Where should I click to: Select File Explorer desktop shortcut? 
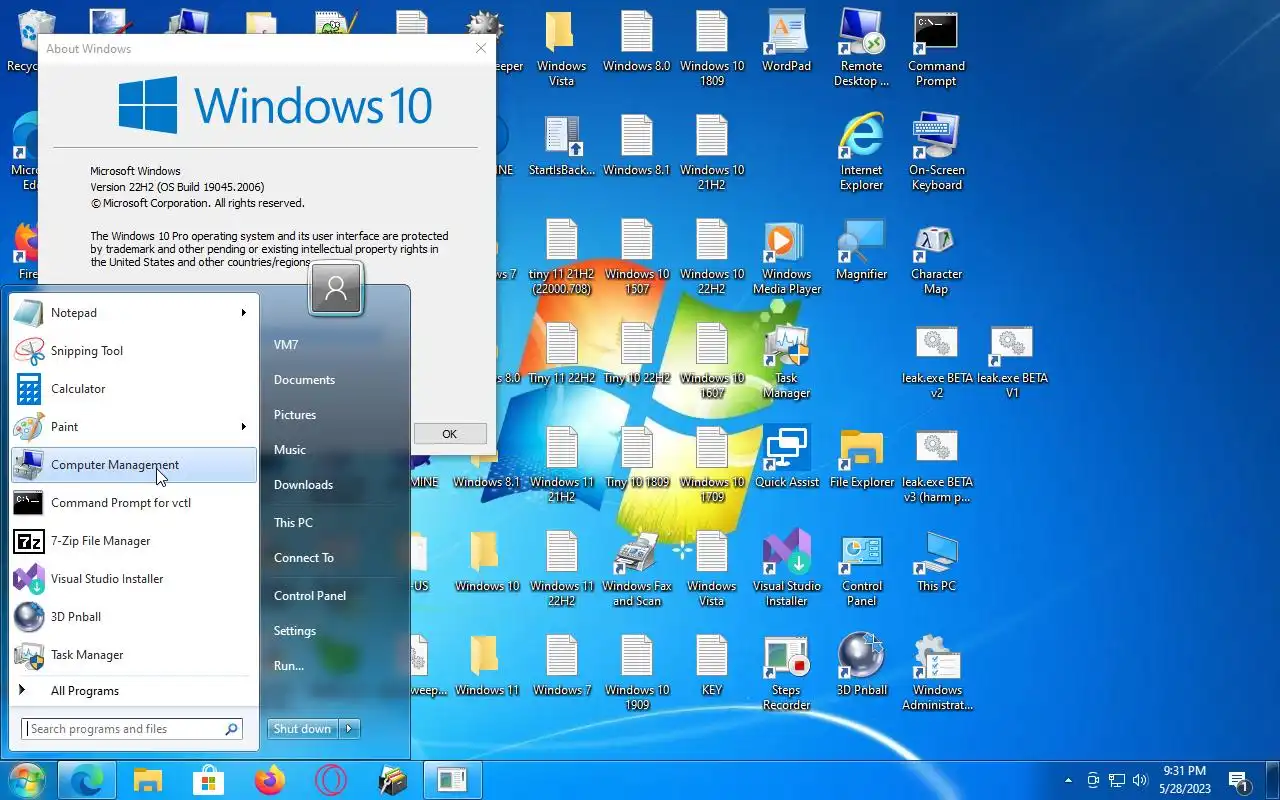(x=861, y=458)
